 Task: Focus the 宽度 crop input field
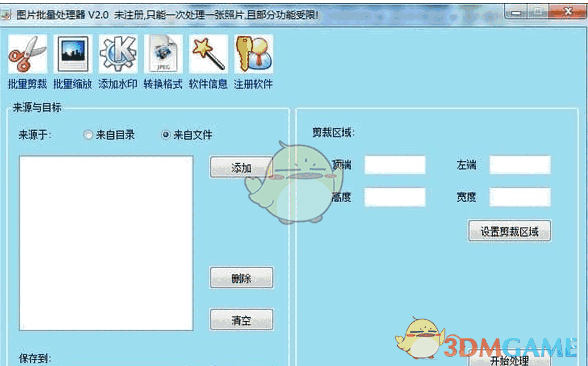click(x=520, y=197)
